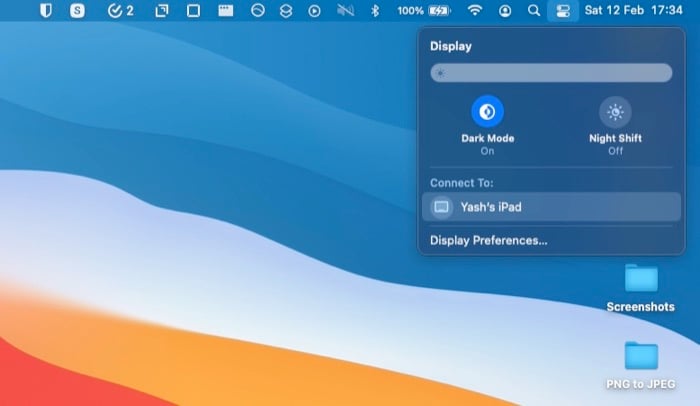The image size is (700, 406).
Task: Turn on Night Shift toggle
Action: [615, 112]
